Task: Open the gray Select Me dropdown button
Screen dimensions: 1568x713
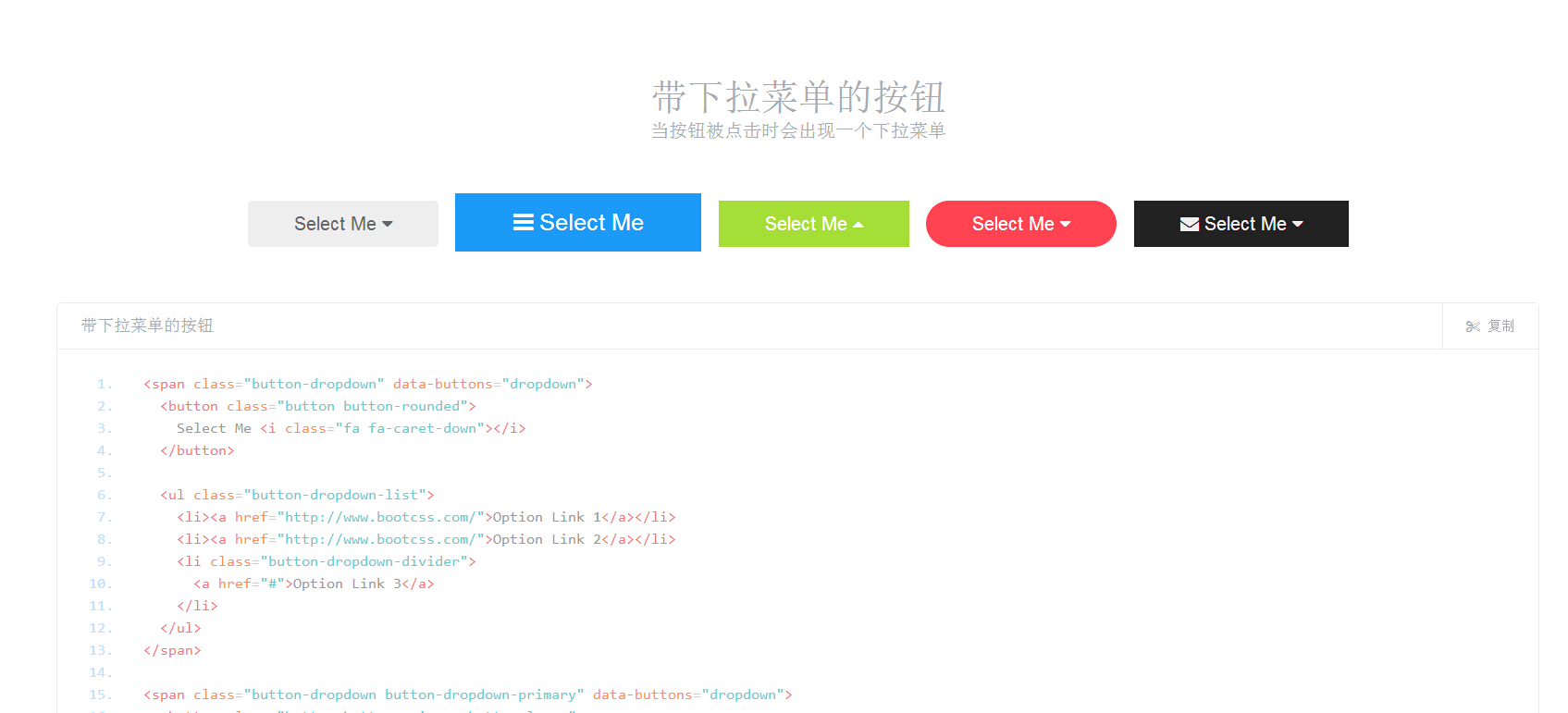Action: (x=343, y=224)
